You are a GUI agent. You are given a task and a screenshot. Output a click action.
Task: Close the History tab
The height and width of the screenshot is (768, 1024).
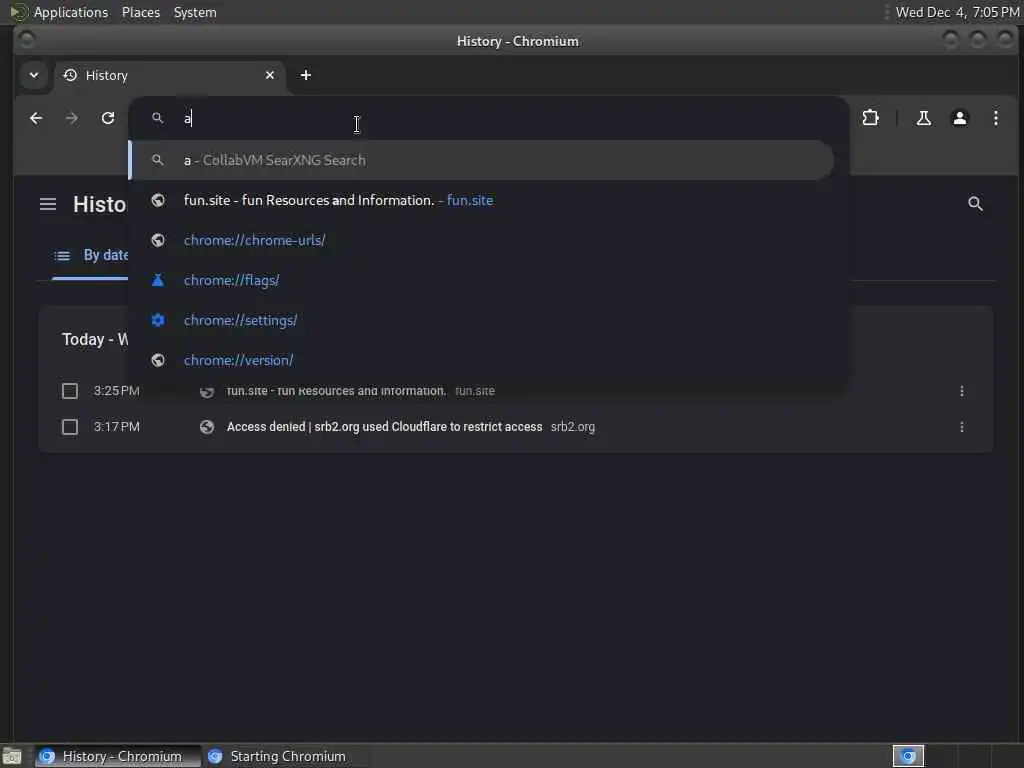click(x=270, y=75)
